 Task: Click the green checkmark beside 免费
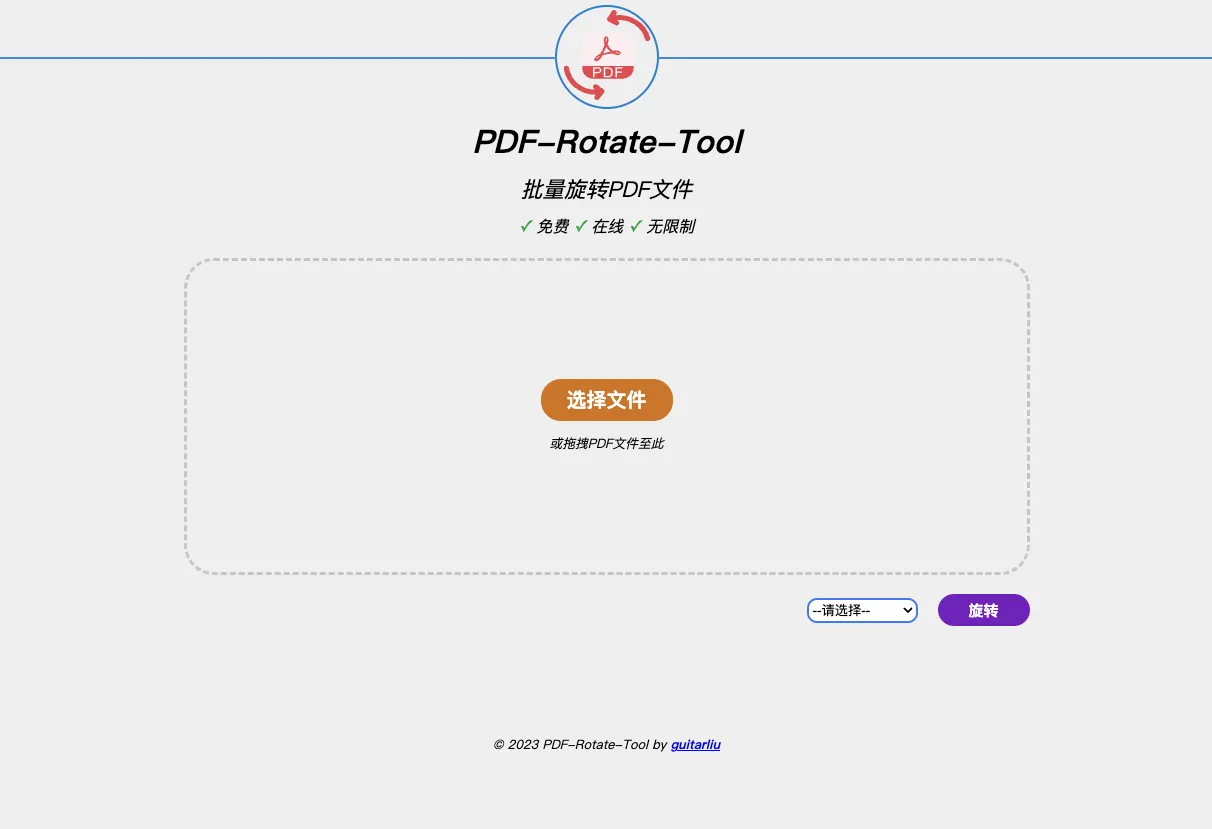click(x=526, y=226)
